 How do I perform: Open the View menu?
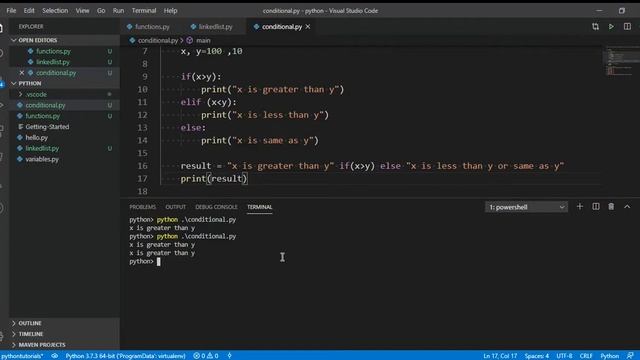tap(82, 11)
